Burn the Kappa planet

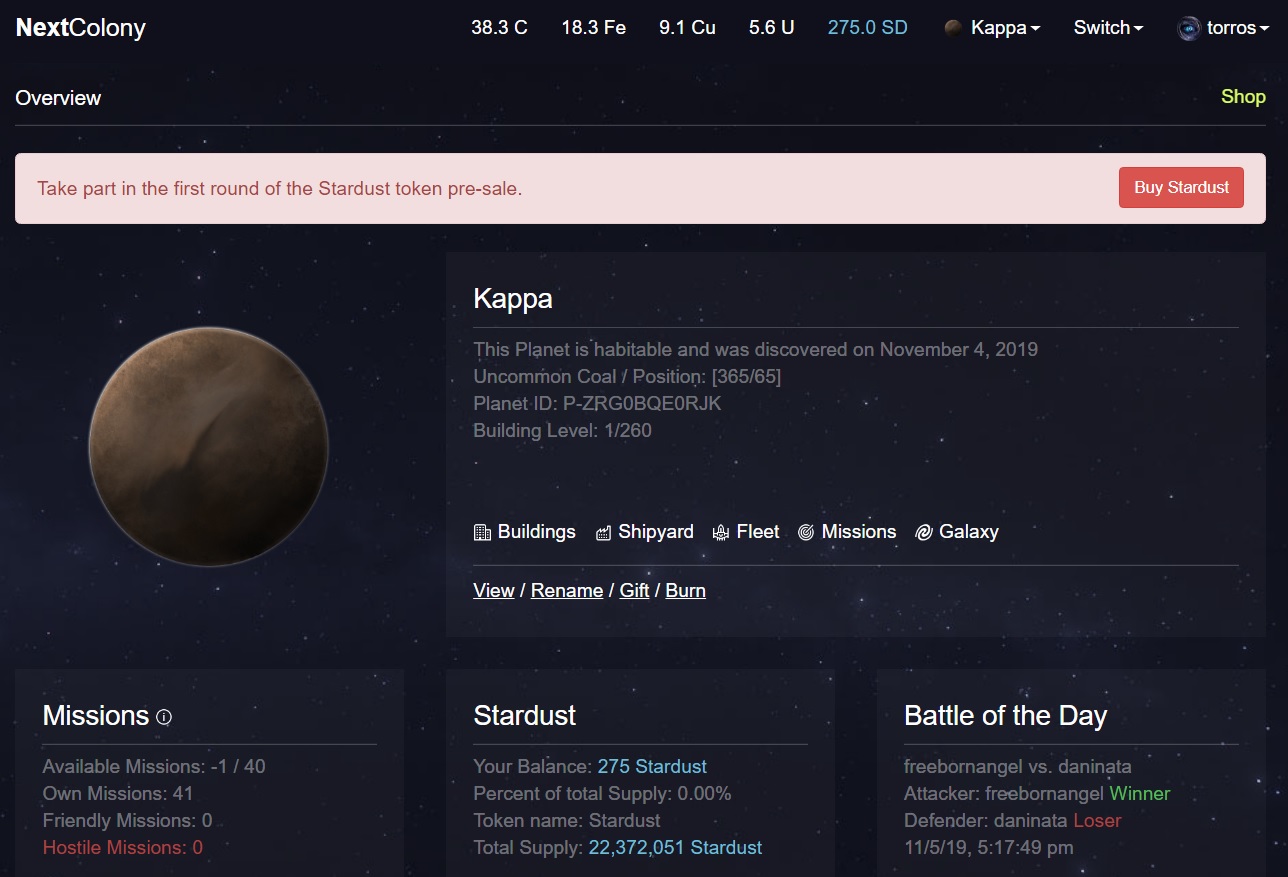click(685, 590)
